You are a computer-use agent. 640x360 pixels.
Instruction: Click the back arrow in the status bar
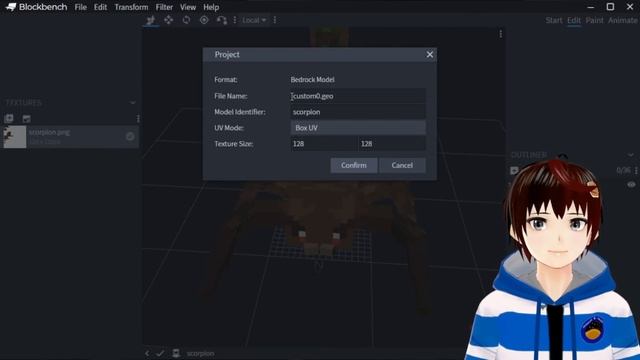147,353
